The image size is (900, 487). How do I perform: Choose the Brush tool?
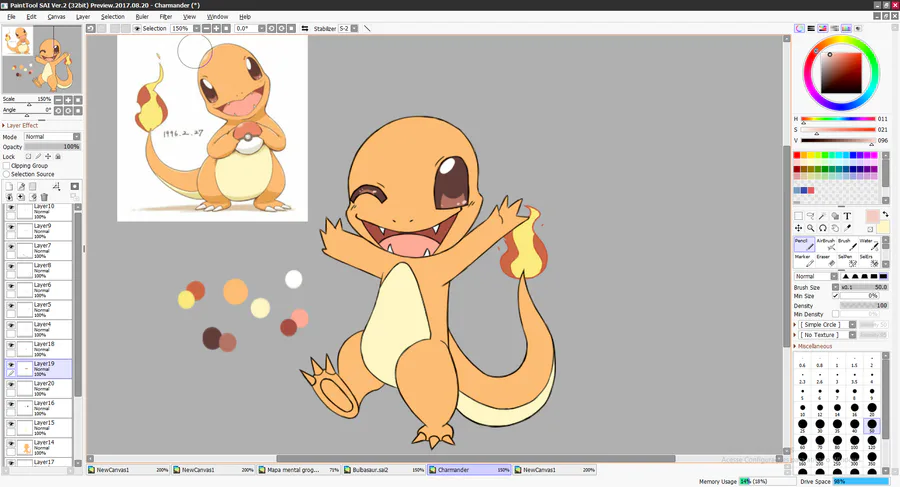point(847,244)
